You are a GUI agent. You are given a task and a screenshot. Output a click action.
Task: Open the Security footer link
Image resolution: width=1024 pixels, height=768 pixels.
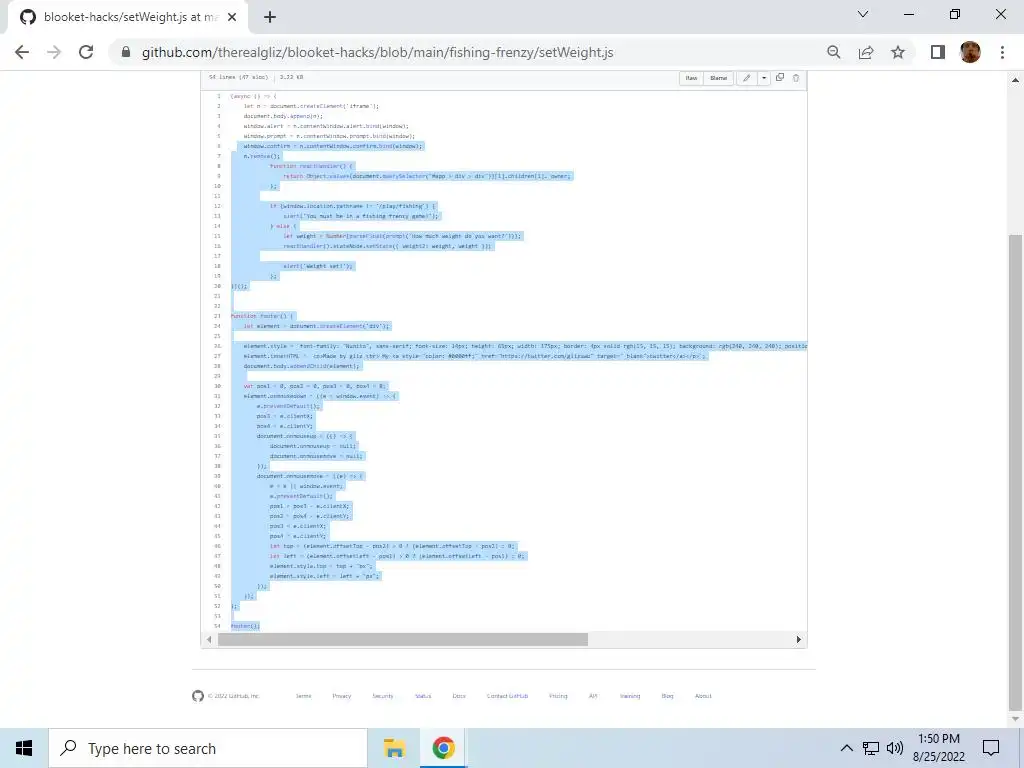[x=383, y=696]
